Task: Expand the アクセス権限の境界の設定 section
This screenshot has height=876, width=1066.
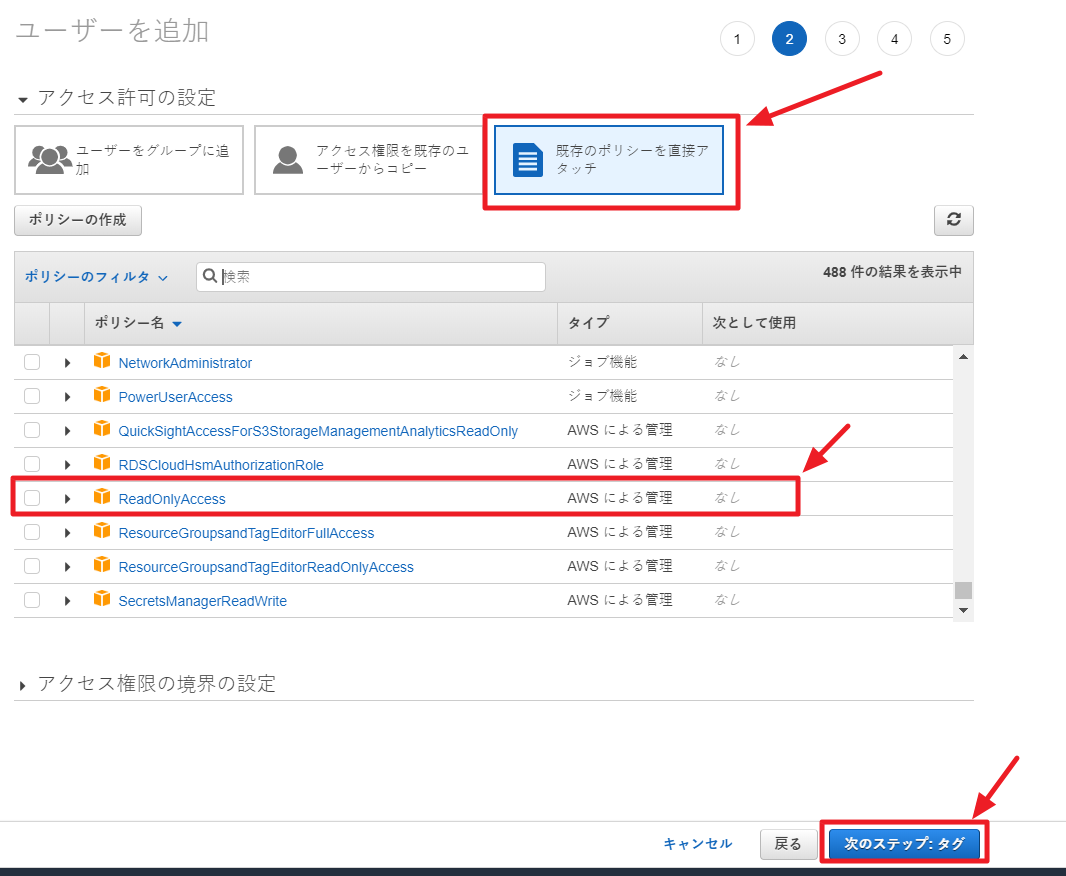Action: (24, 685)
